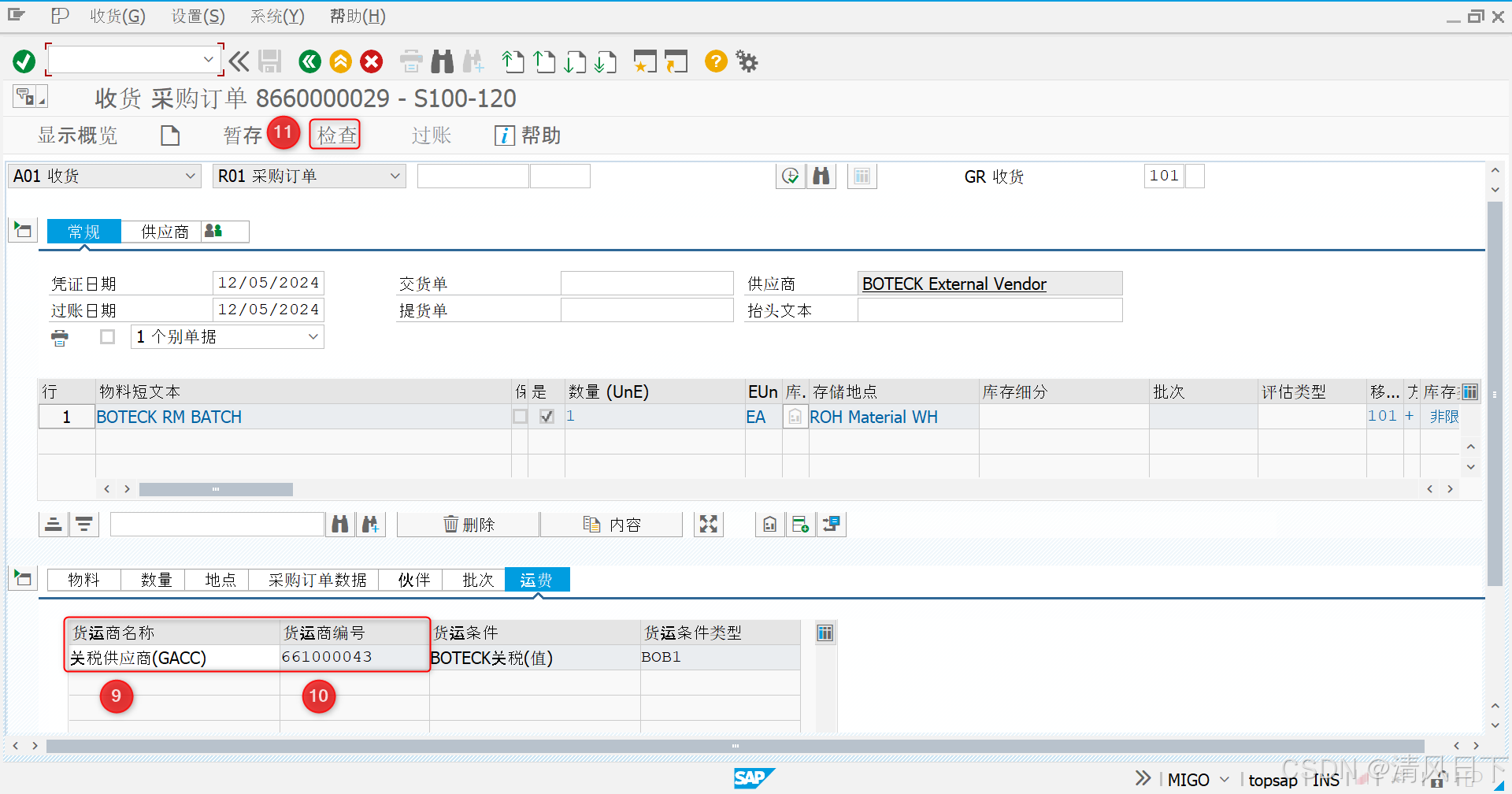Viewport: 1512px width, 794px height.
Task: Click the yellow Help question icon
Action: point(716,61)
